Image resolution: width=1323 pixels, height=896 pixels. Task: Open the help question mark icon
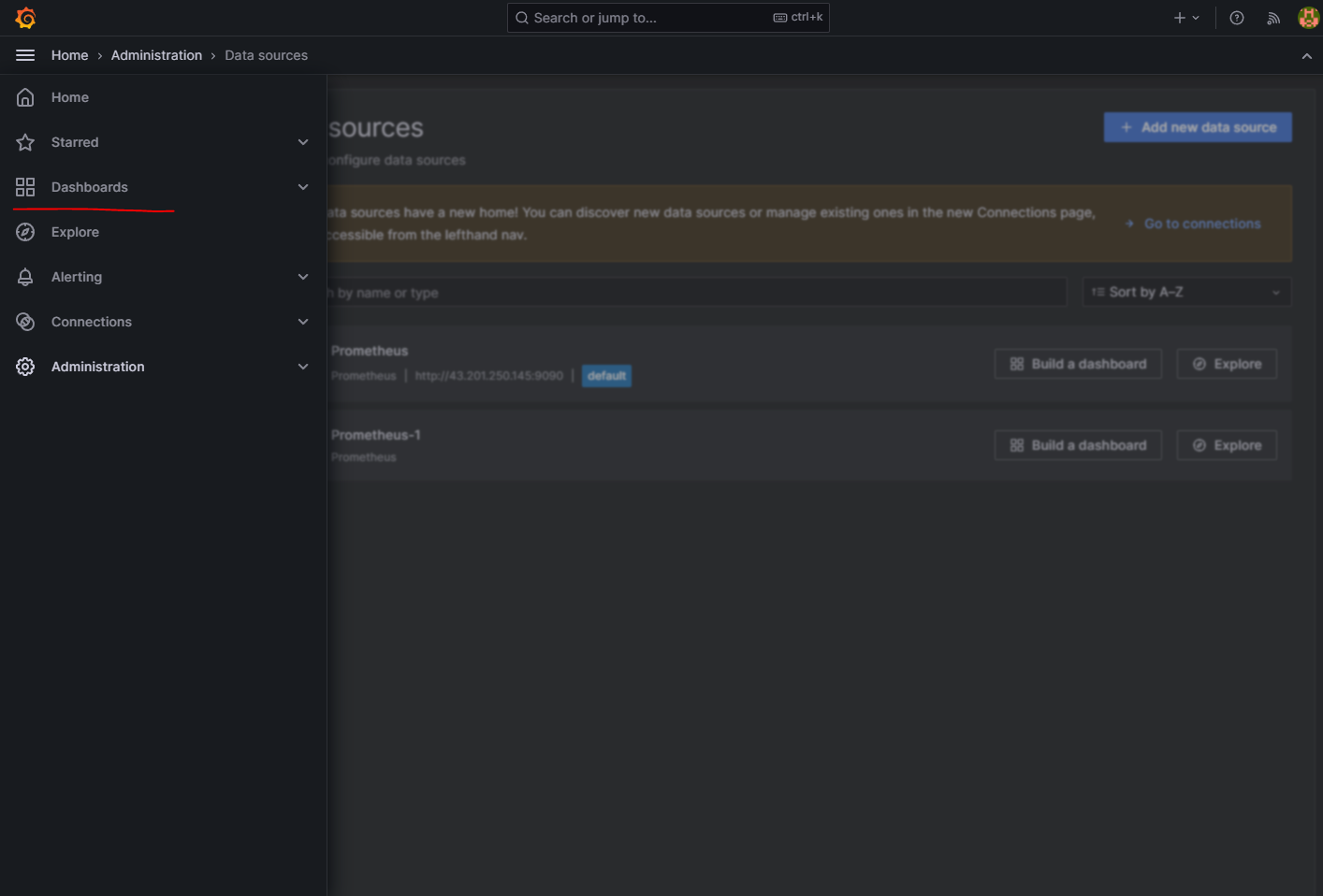(1237, 18)
